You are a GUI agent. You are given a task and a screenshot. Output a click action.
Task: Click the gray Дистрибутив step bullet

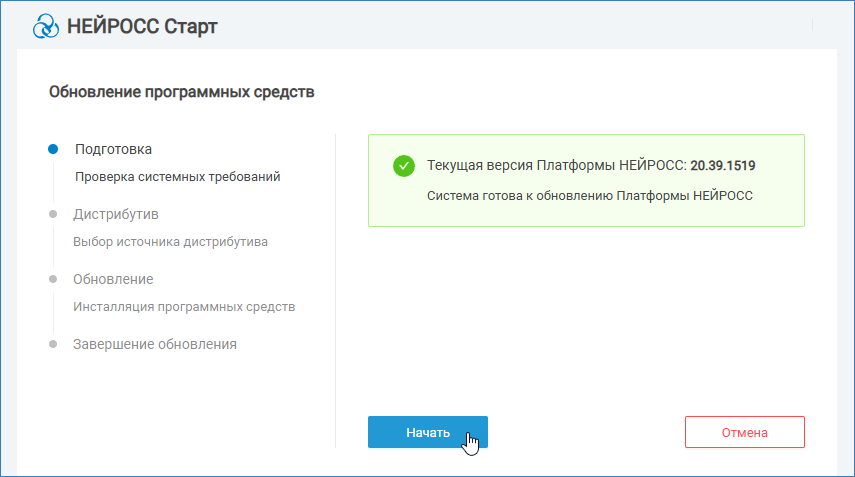[53, 214]
